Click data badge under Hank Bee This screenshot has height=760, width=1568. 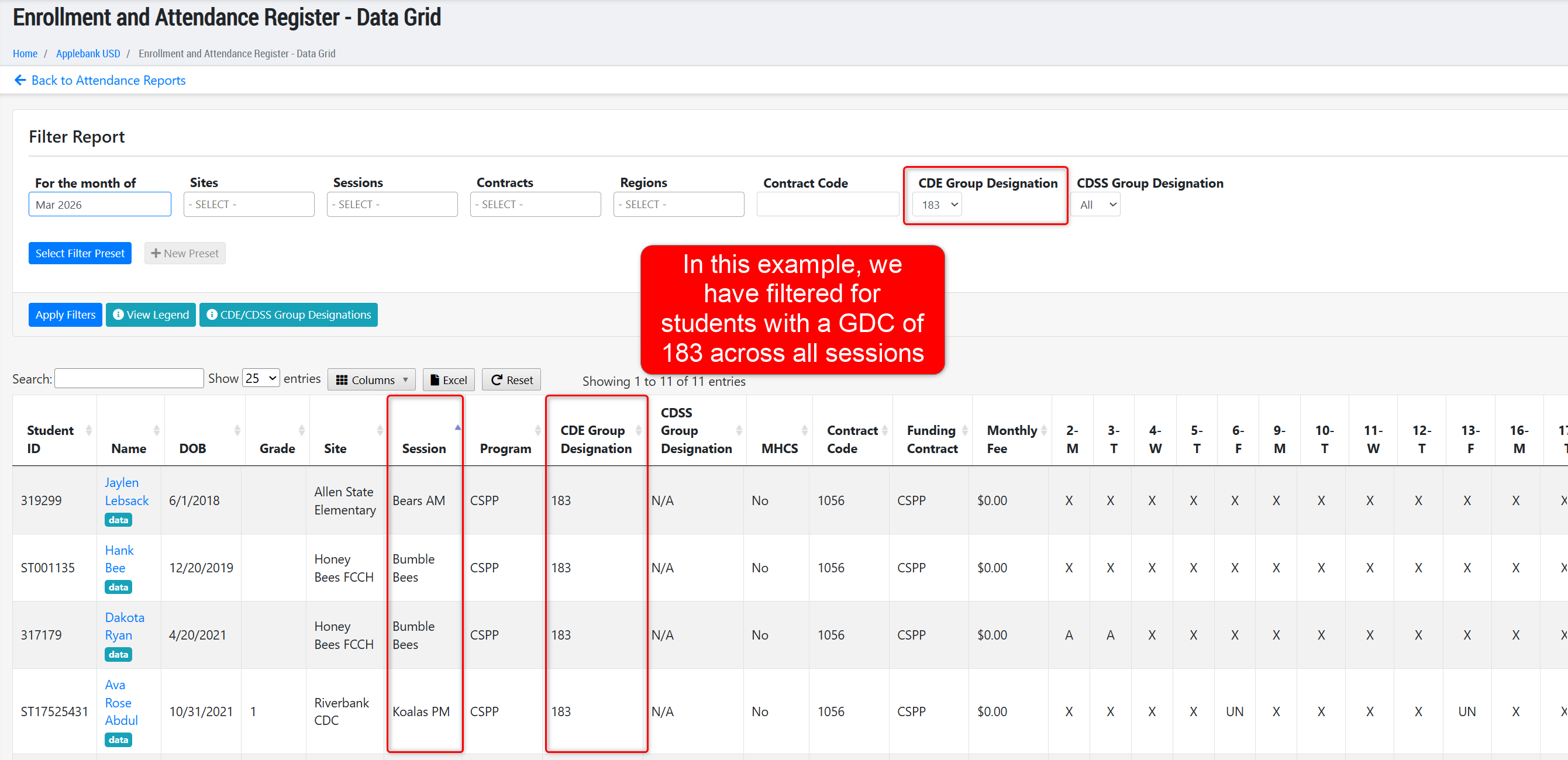118,586
